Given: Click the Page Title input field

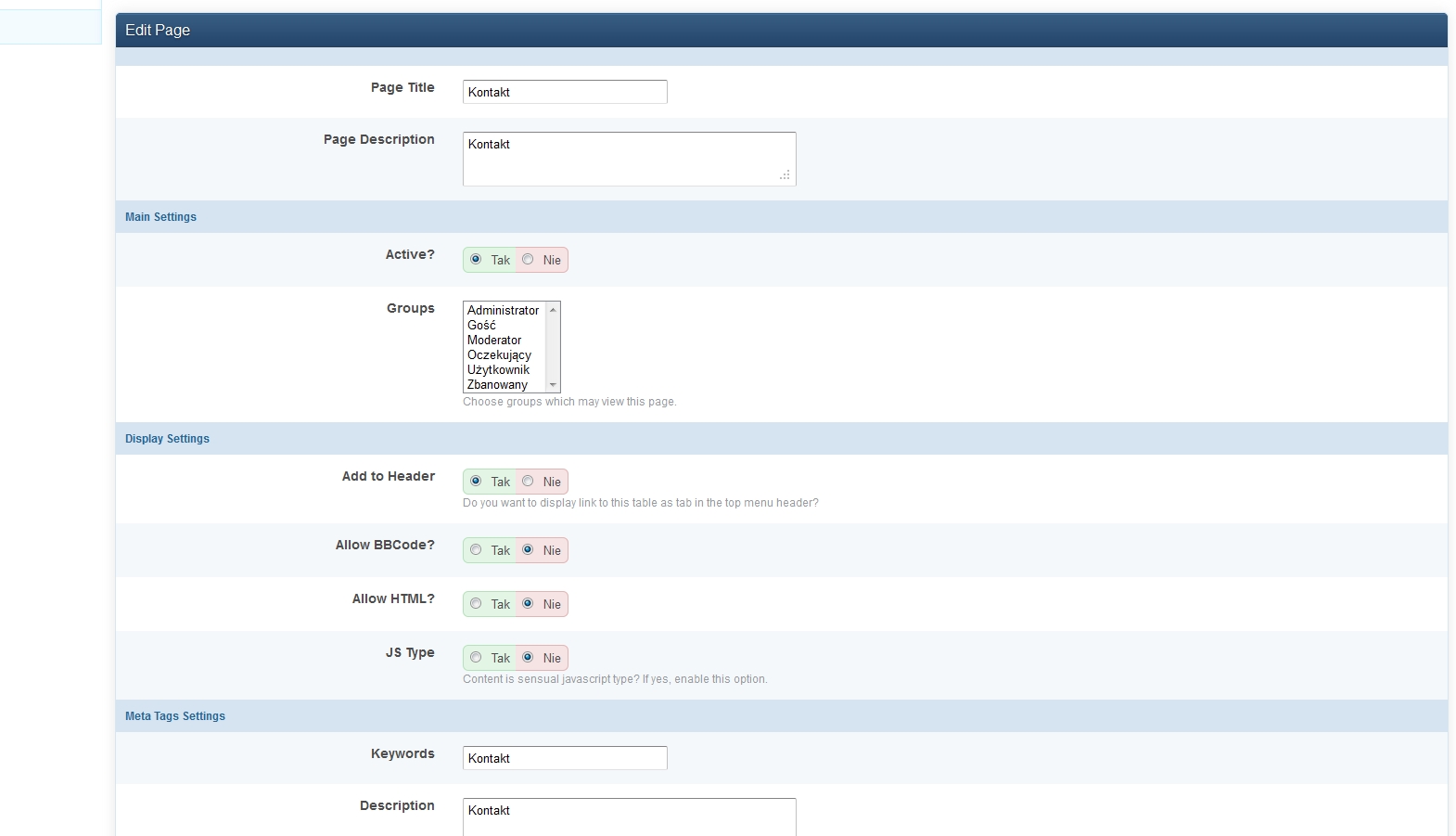Looking at the screenshot, I should [x=564, y=92].
